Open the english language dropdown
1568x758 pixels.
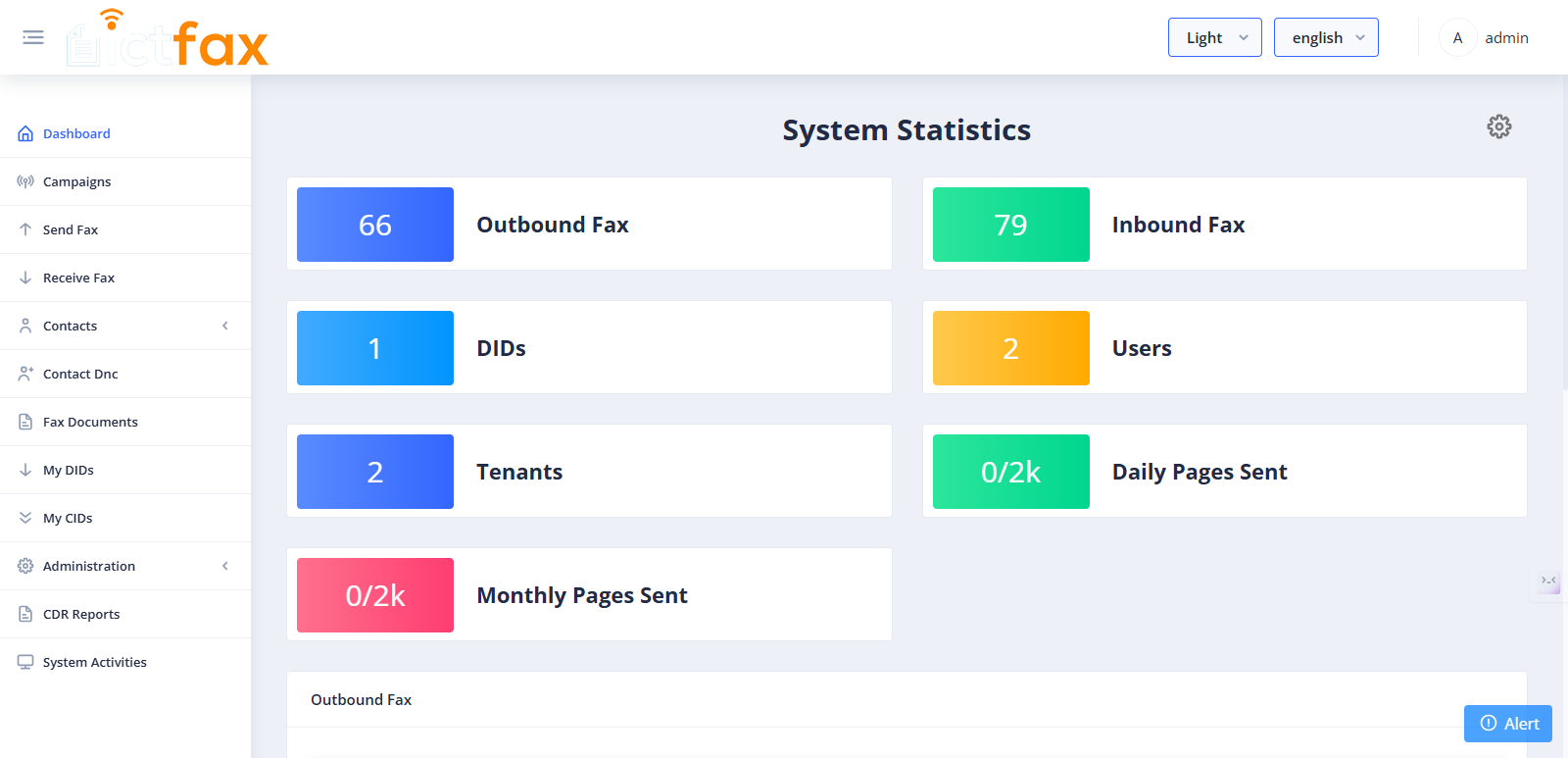(1326, 37)
